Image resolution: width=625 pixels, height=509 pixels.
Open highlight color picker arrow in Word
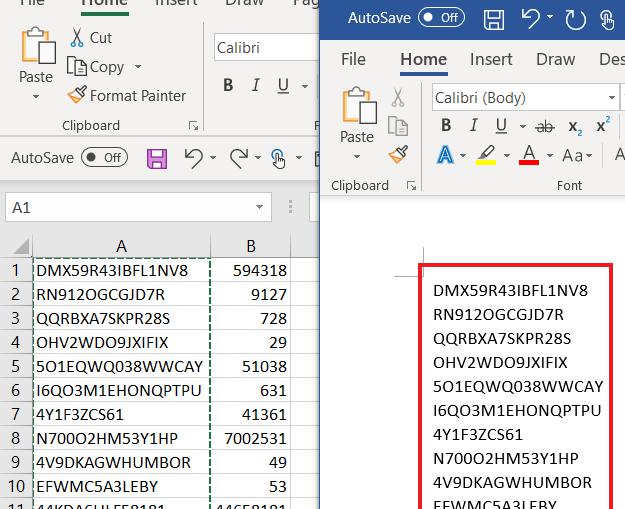(x=507, y=155)
